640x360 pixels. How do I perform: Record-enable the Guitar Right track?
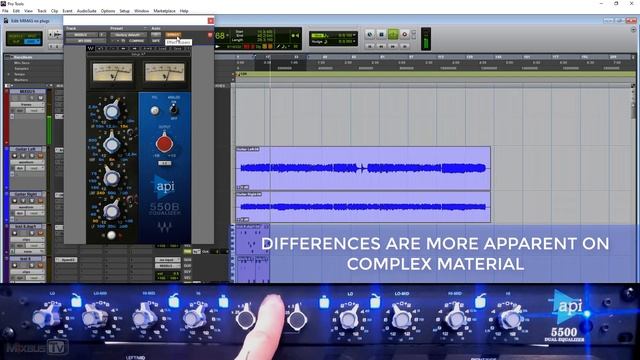click(x=15, y=201)
